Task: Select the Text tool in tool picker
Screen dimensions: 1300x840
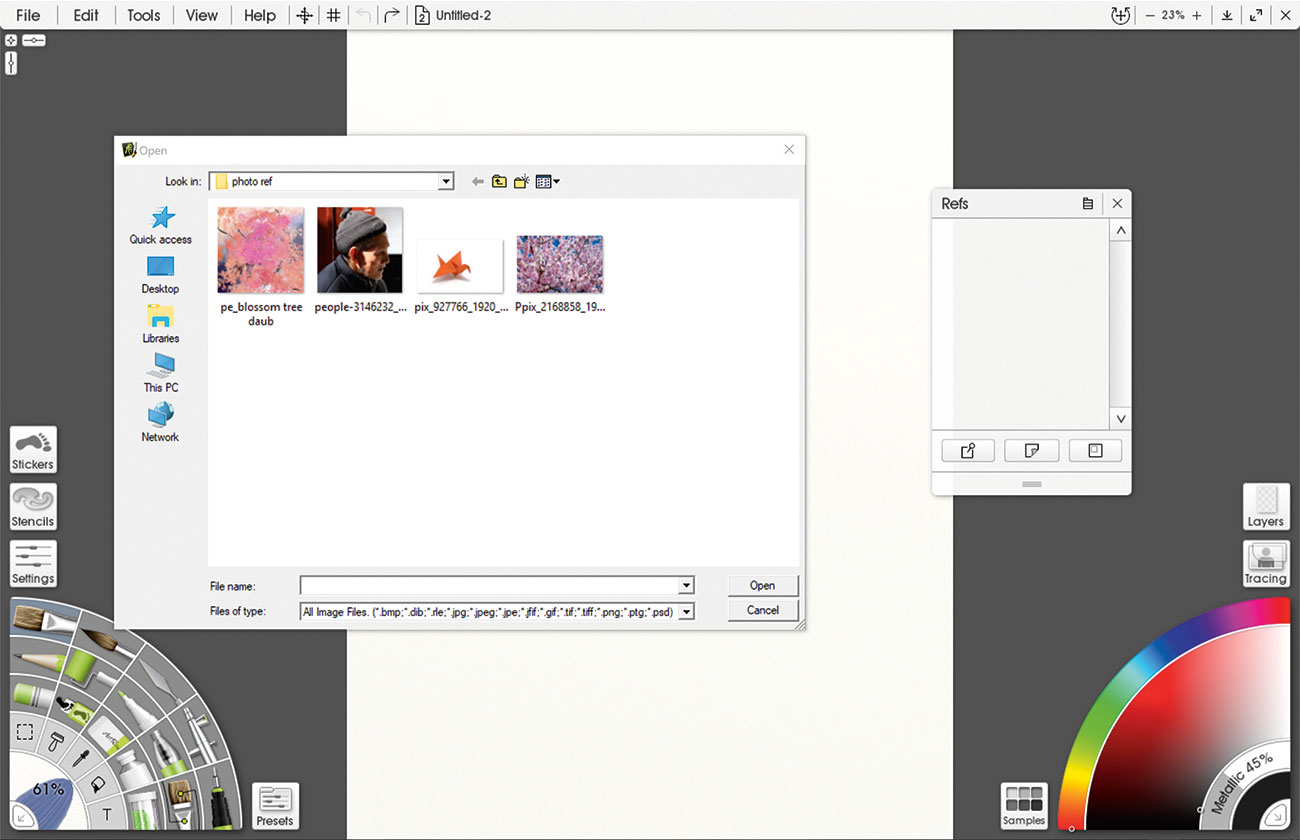Action: pos(107,815)
